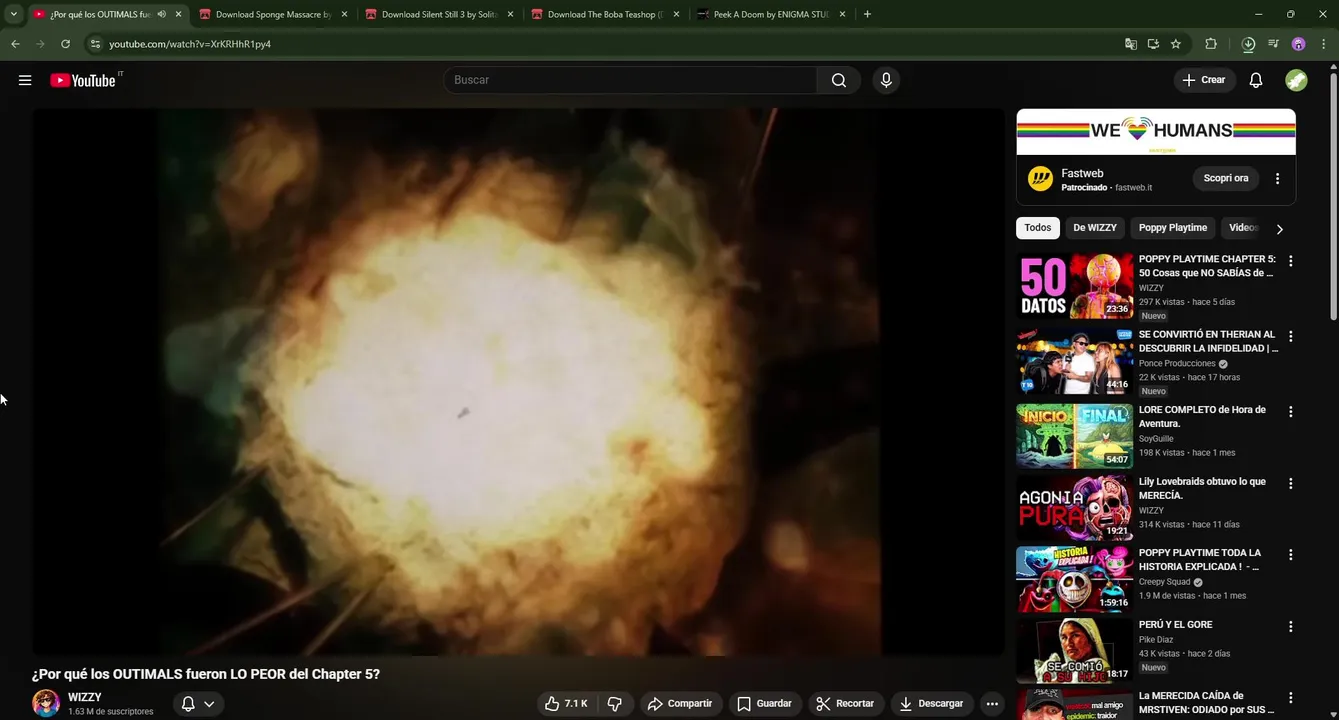Open browser extensions puzzle icon

pyautogui.click(x=1211, y=44)
